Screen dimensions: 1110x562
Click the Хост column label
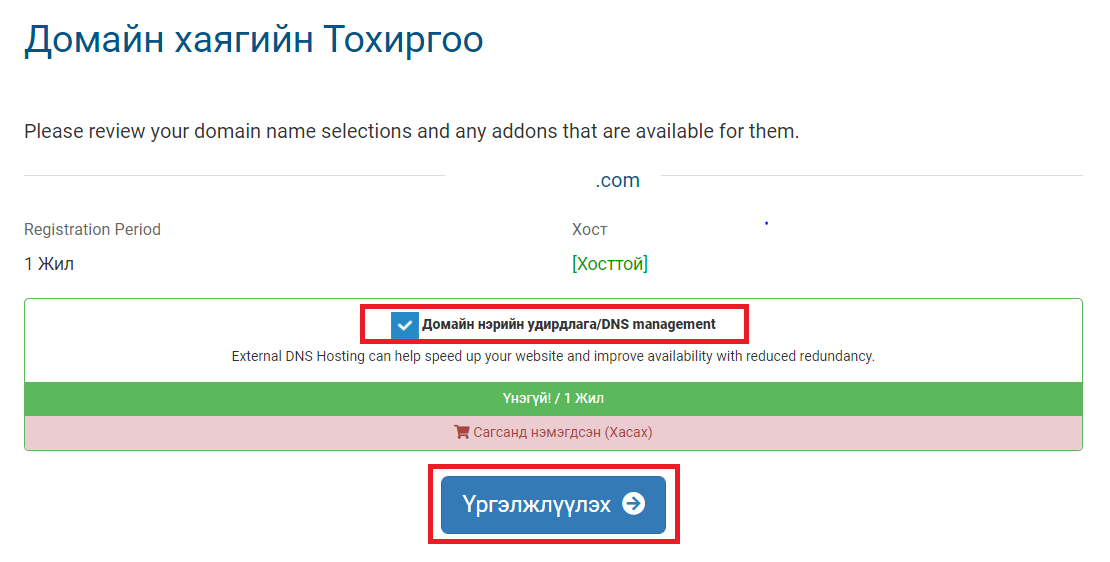590,229
